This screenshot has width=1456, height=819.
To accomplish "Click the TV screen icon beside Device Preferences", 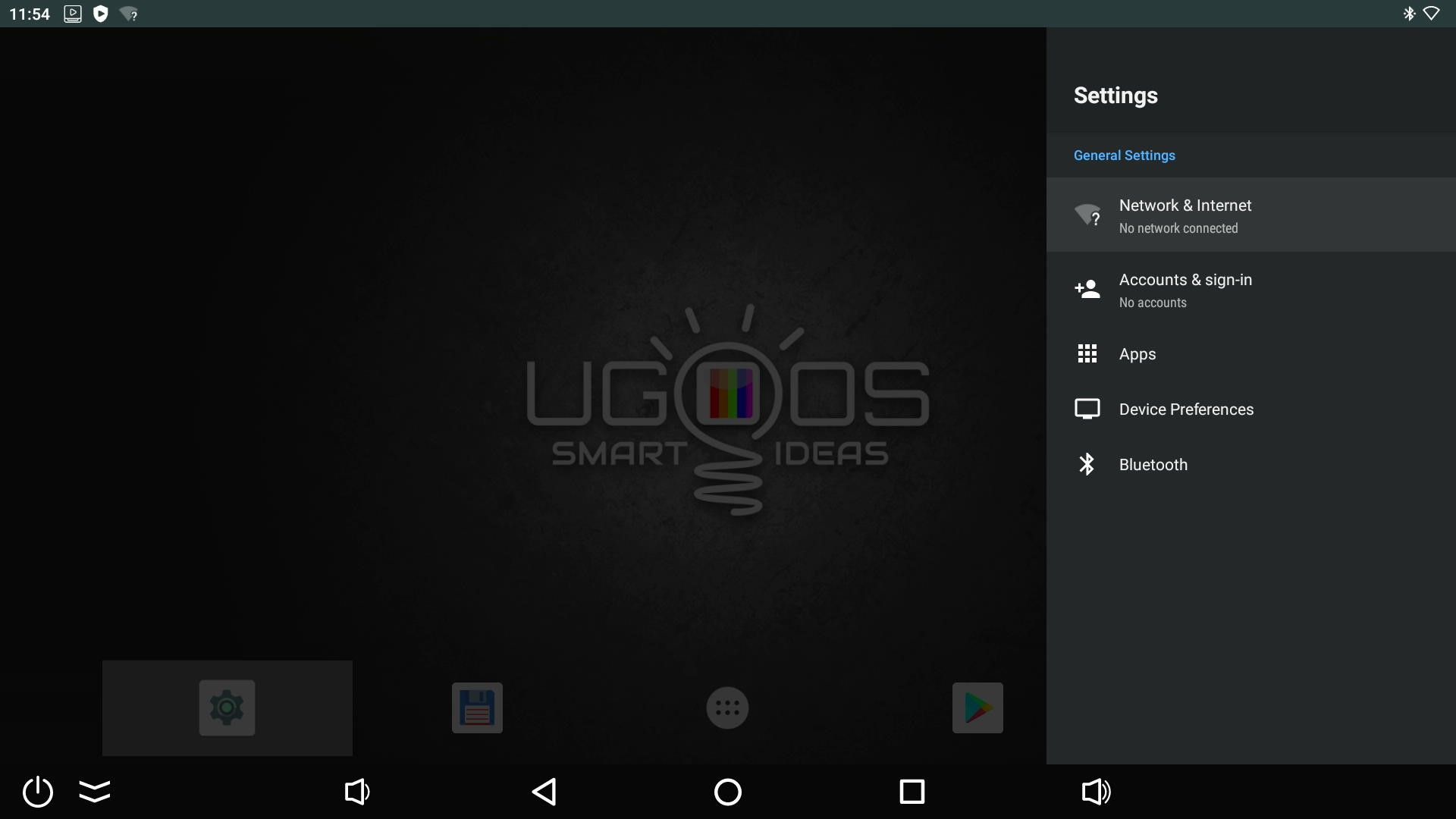I will tap(1087, 409).
